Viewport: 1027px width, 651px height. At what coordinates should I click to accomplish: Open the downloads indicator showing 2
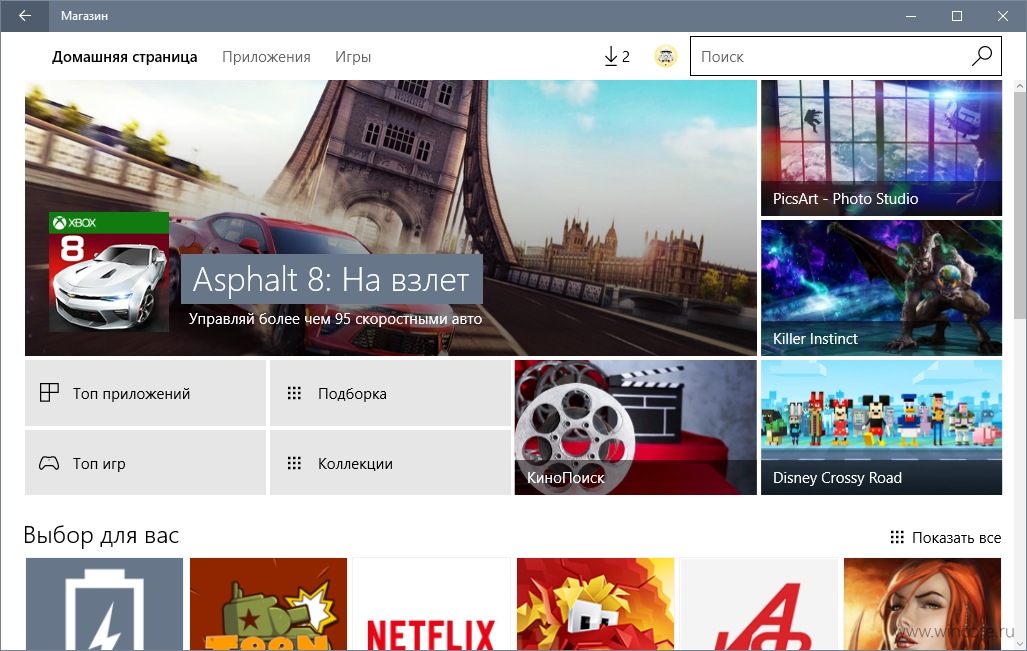tap(616, 57)
